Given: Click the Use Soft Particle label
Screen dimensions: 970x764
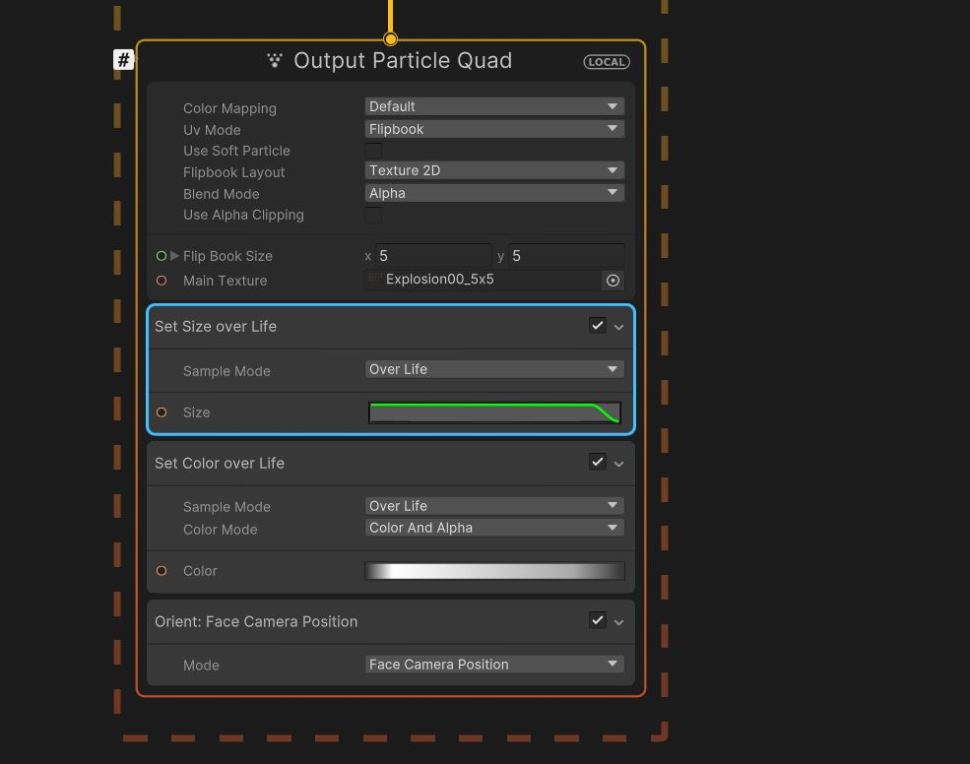Looking at the screenshot, I should tap(236, 151).
